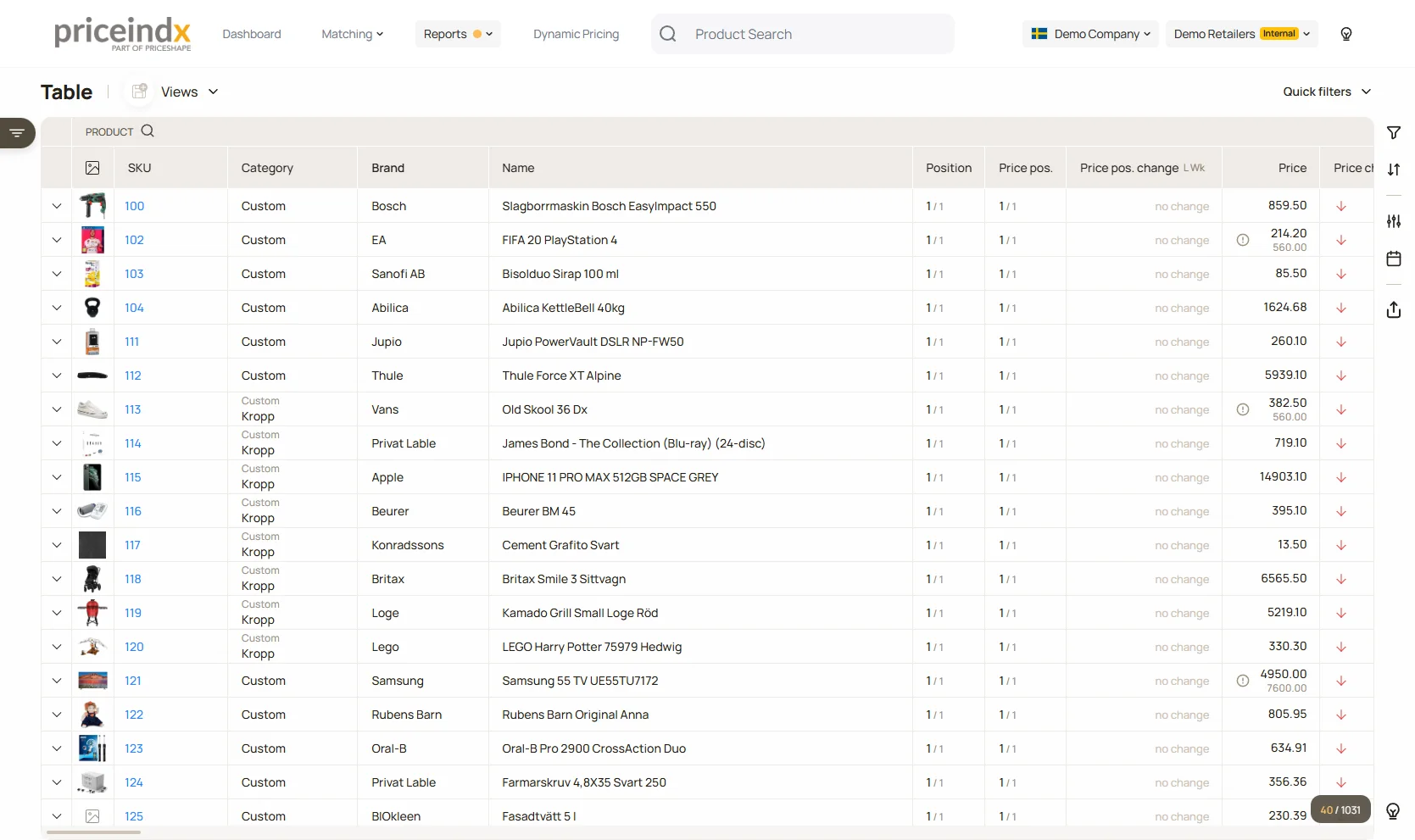Open the filter funnel icon on right sidebar
1415x840 pixels.
click(x=1394, y=133)
